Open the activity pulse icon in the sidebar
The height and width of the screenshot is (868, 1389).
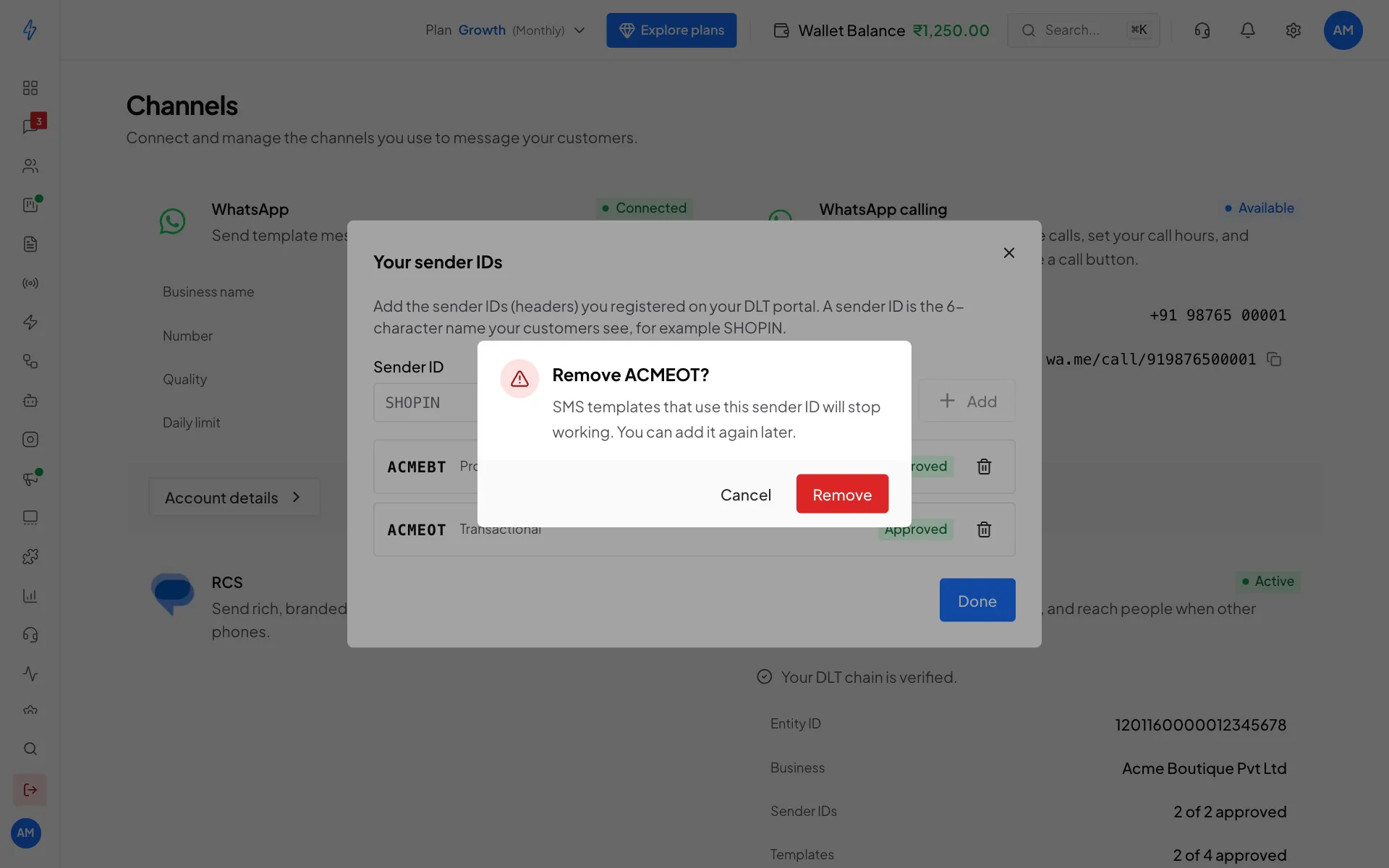30,673
